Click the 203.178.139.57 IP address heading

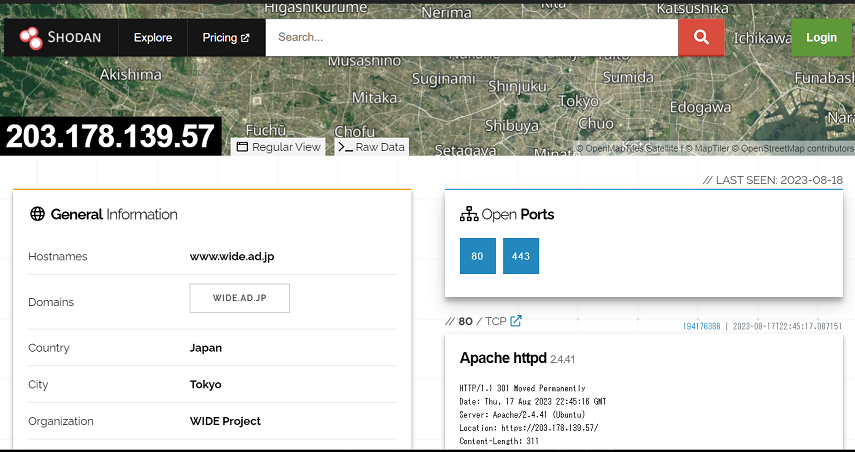tap(110, 137)
